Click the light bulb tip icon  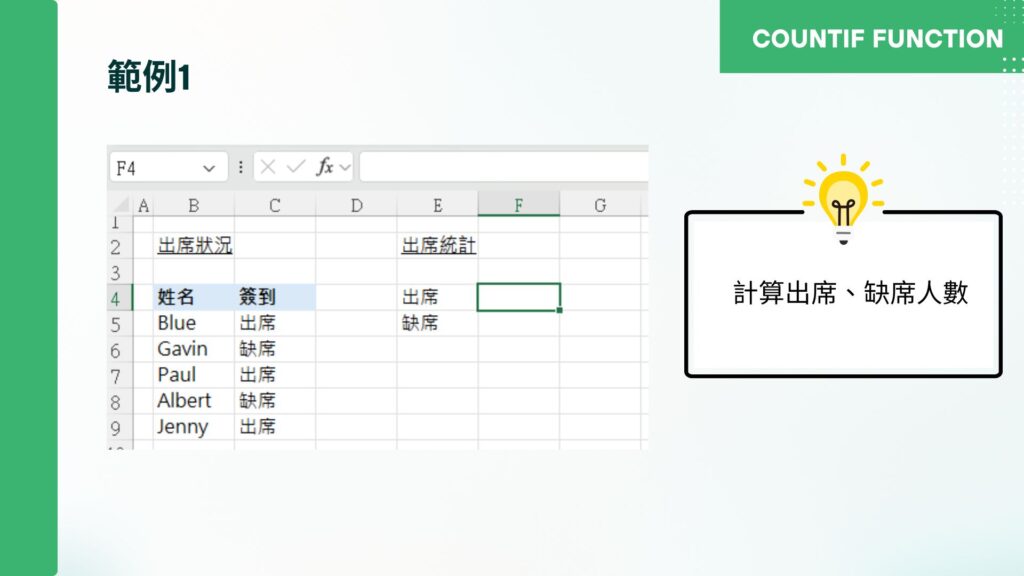843,199
